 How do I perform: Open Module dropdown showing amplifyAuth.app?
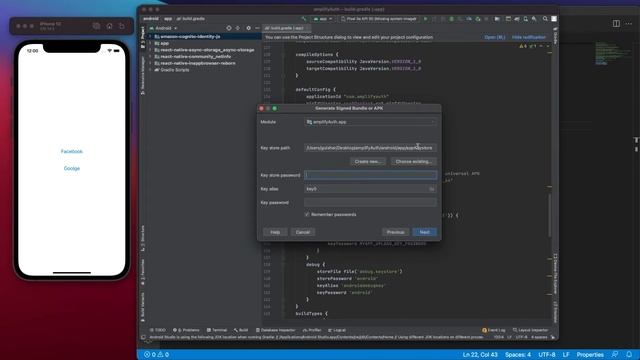coord(370,122)
